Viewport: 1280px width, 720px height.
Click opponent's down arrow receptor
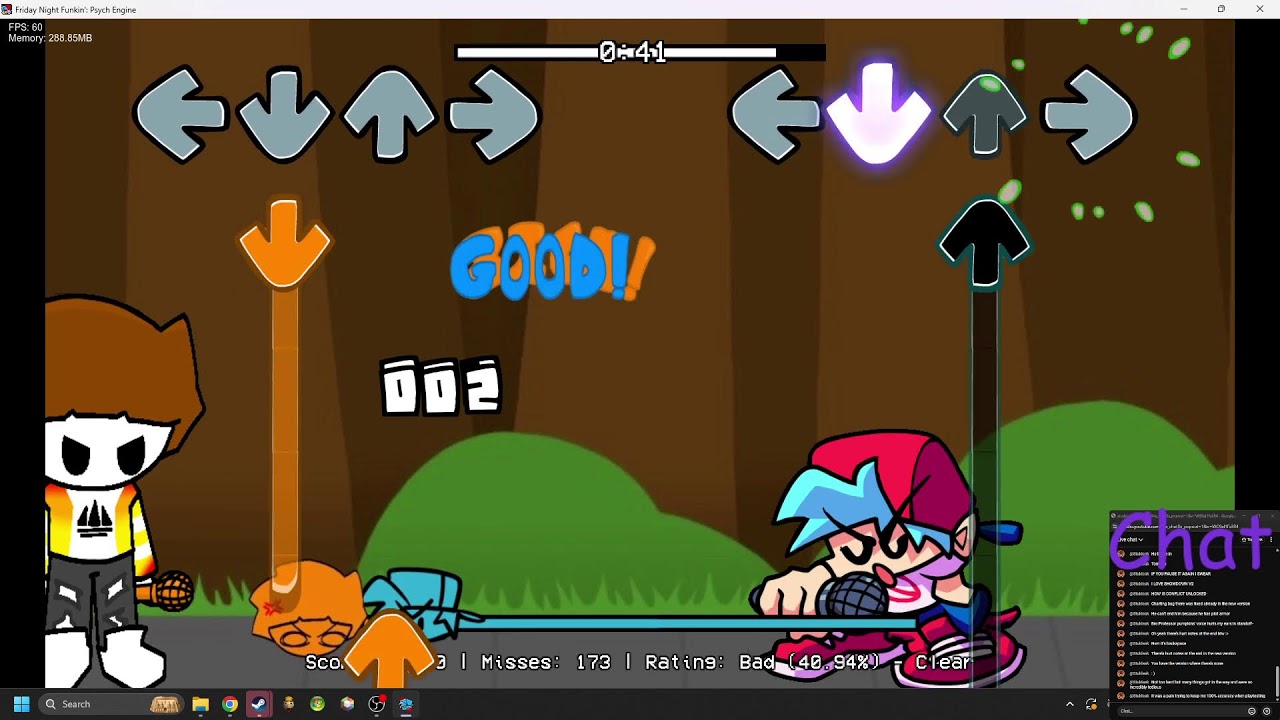[x=285, y=113]
